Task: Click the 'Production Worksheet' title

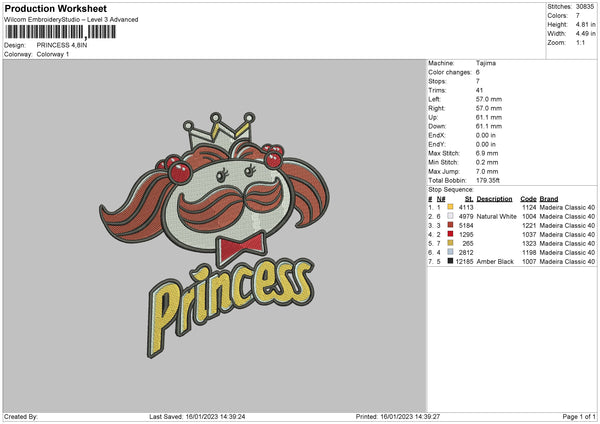Action: click(x=56, y=8)
